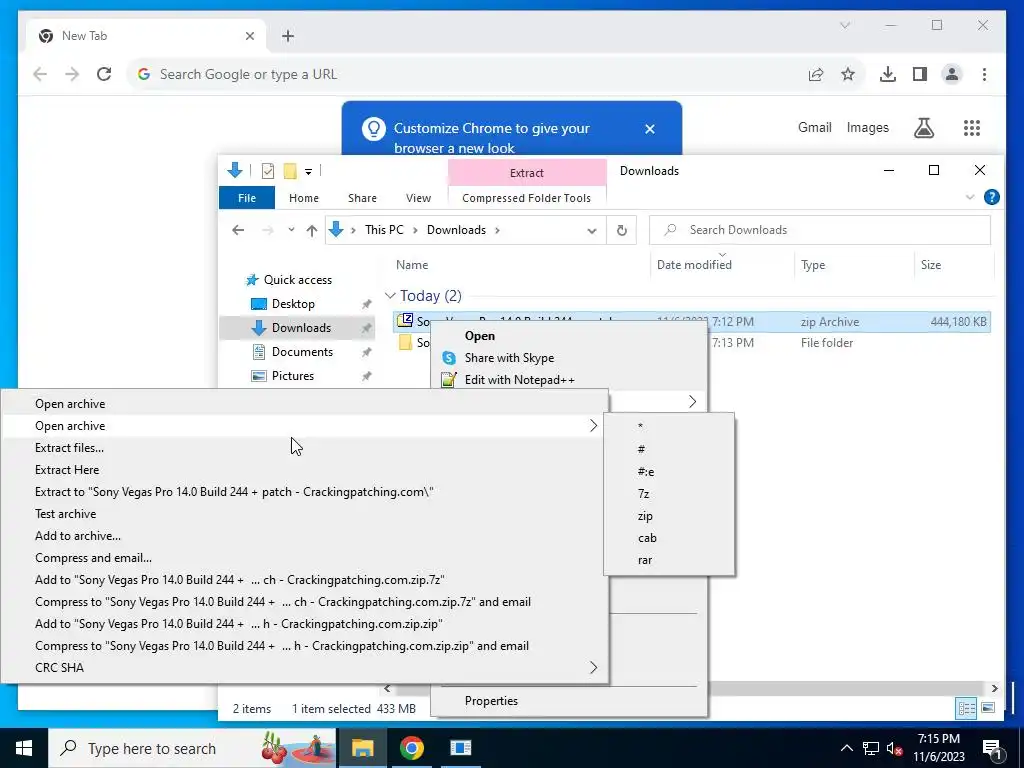The image size is (1024, 768).
Task: Select Desktop in Quick access
Action: pos(293,304)
